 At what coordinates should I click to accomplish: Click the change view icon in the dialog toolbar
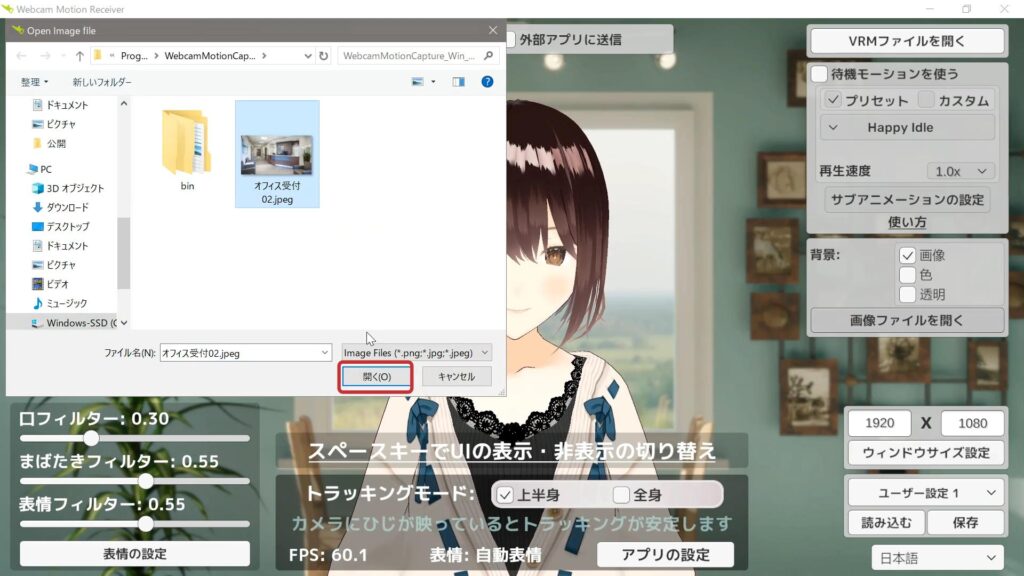click(417, 82)
